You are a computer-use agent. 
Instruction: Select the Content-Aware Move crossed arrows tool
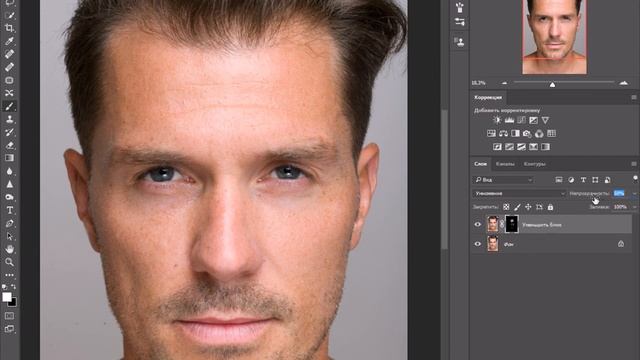pyautogui.click(x=9, y=93)
